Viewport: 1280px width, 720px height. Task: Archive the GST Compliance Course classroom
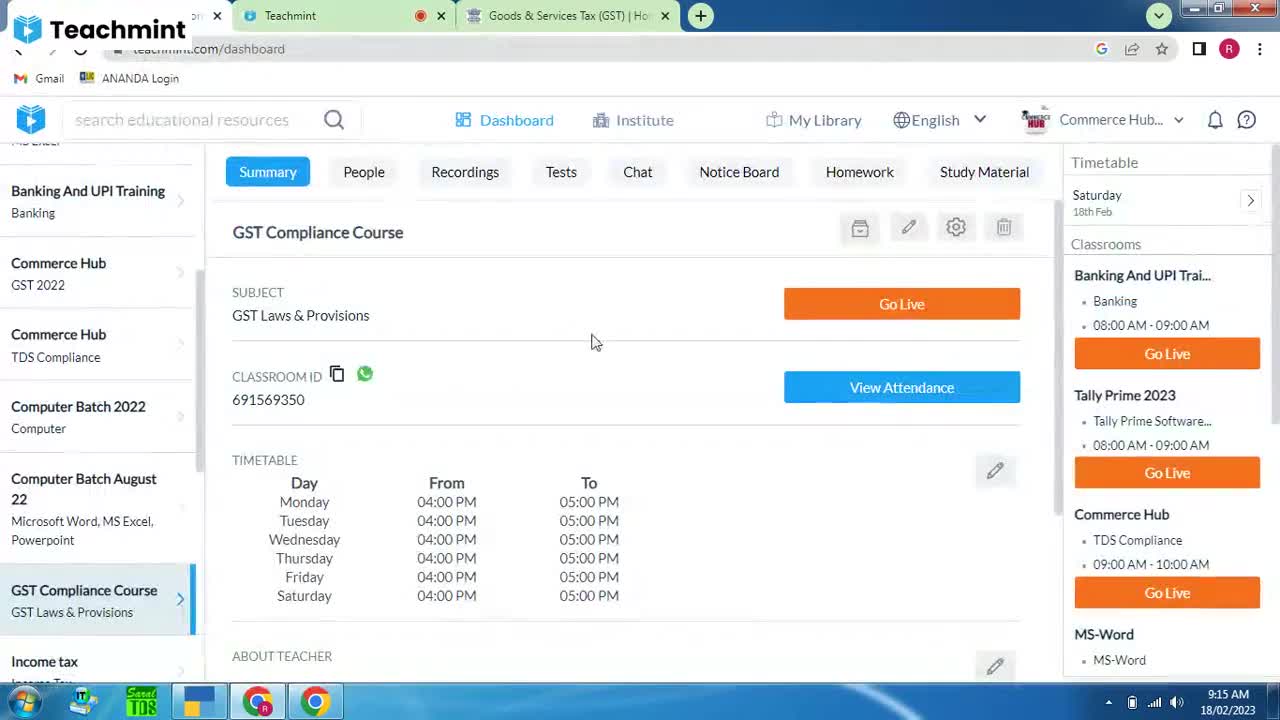(860, 228)
